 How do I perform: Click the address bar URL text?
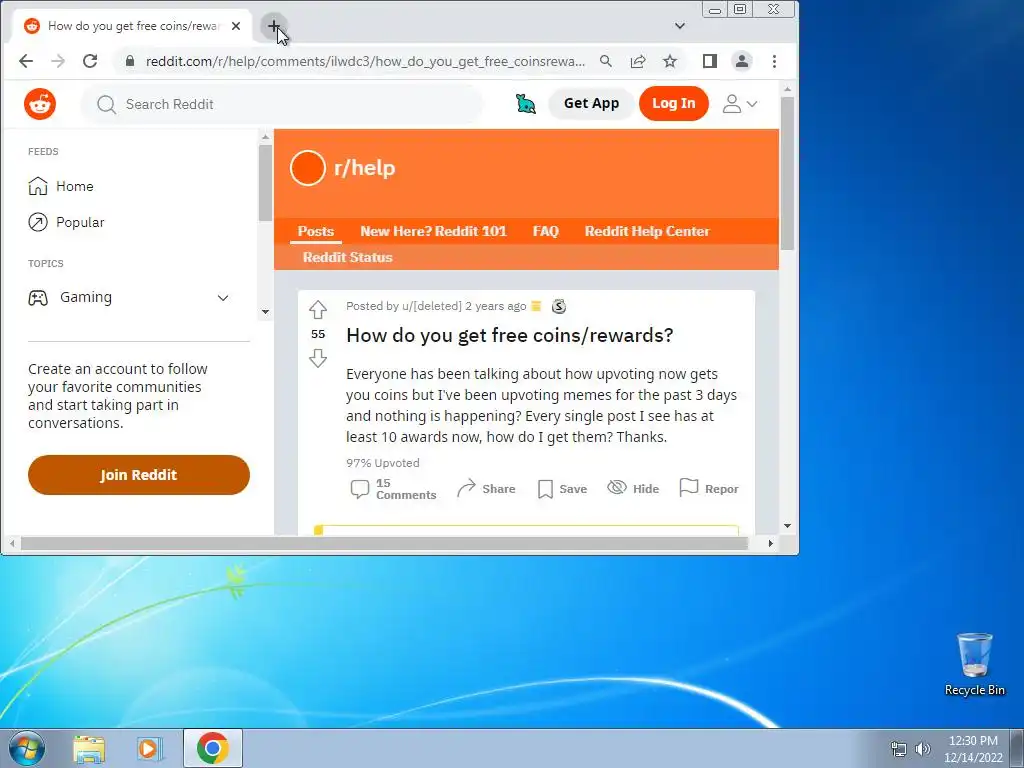[x=365, y=61]
